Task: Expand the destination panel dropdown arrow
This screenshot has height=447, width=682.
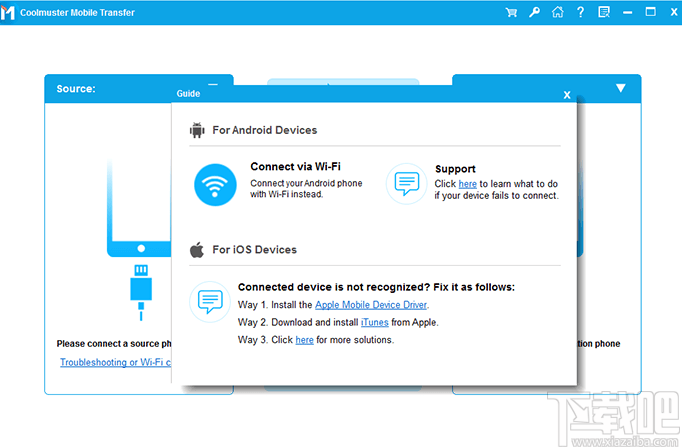Action: coord(621,88)
